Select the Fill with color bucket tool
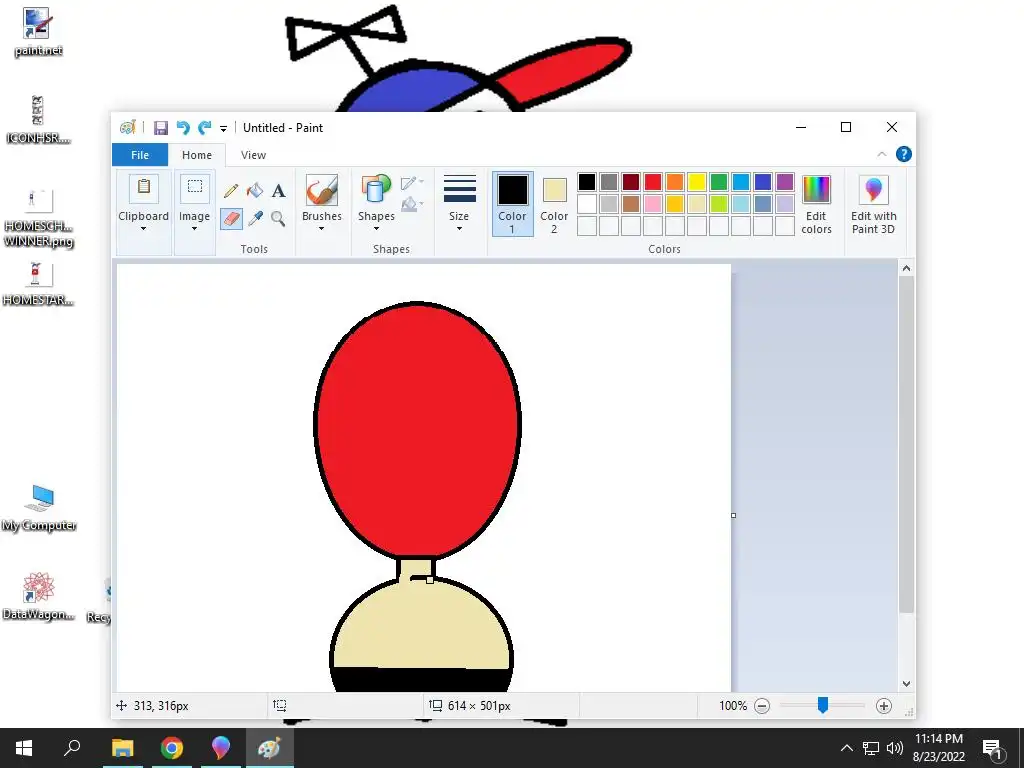1024x768 pixels. click(x=255, y=191)
